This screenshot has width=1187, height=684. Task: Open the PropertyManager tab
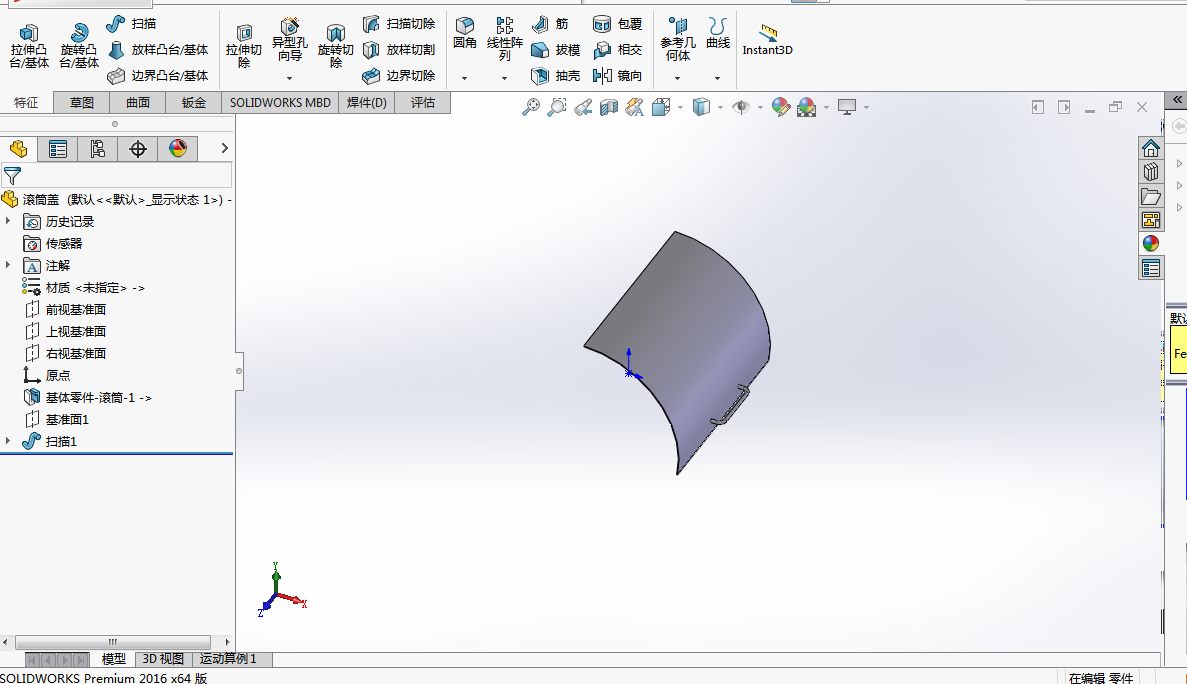(x=58, y=149)
